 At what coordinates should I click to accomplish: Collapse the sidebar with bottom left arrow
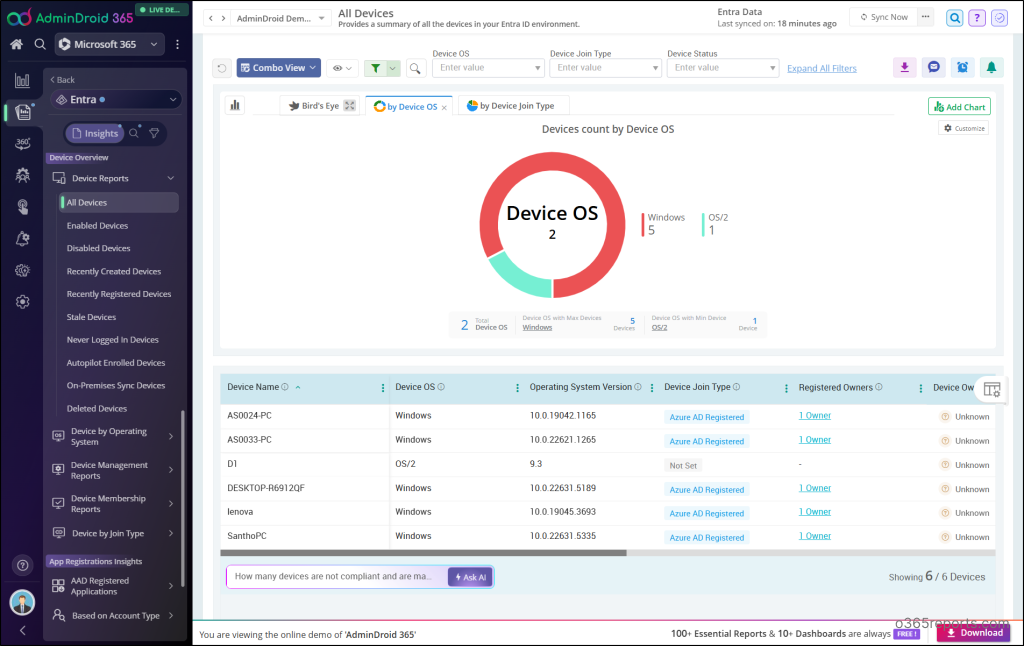(22, 630)
